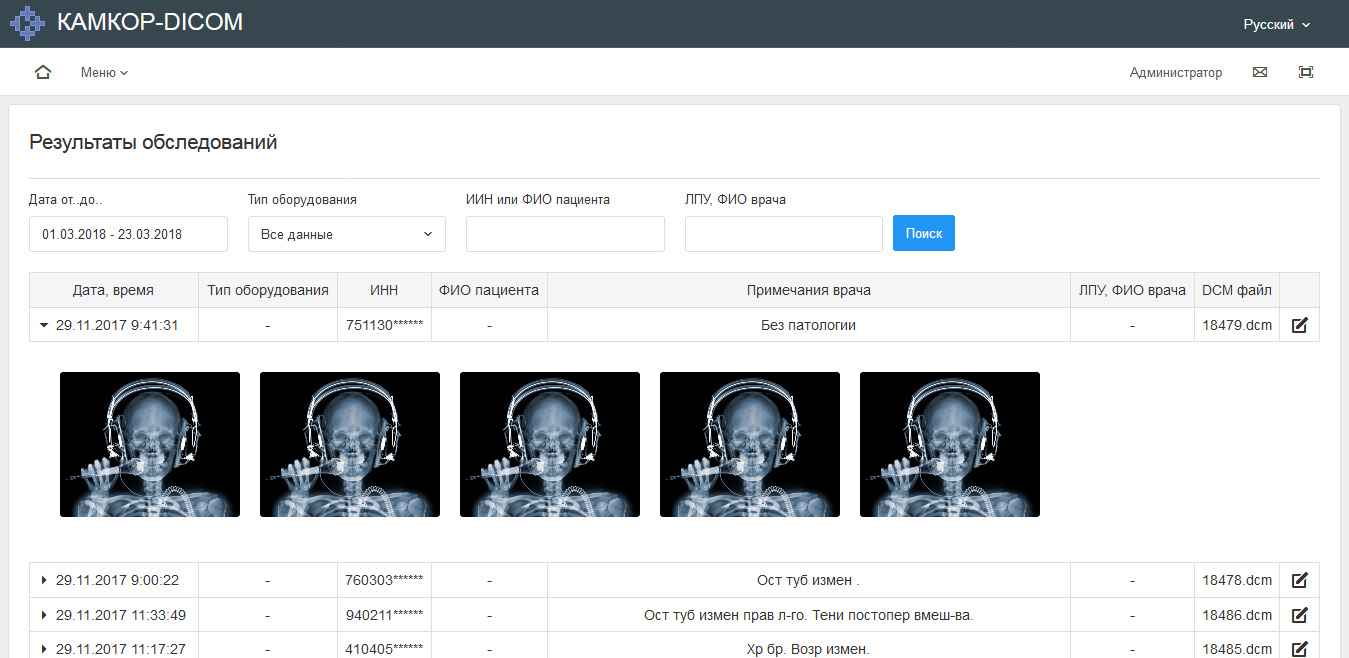Open the Русский language selector
Viewport: 1349px width, 658px height.
[1276, 24]
